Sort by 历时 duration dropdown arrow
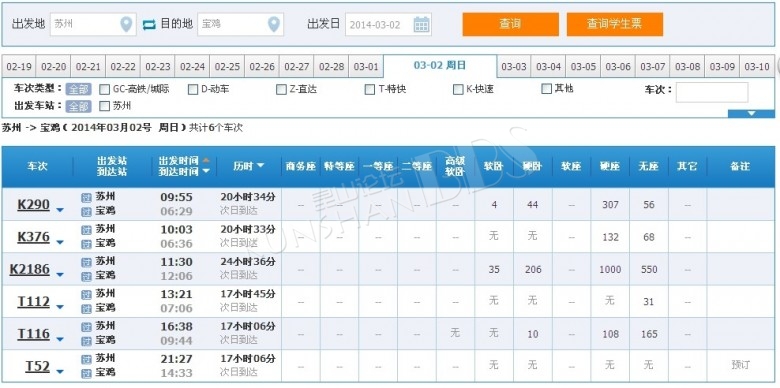The image size is (780, 388). tap(260, 166)
